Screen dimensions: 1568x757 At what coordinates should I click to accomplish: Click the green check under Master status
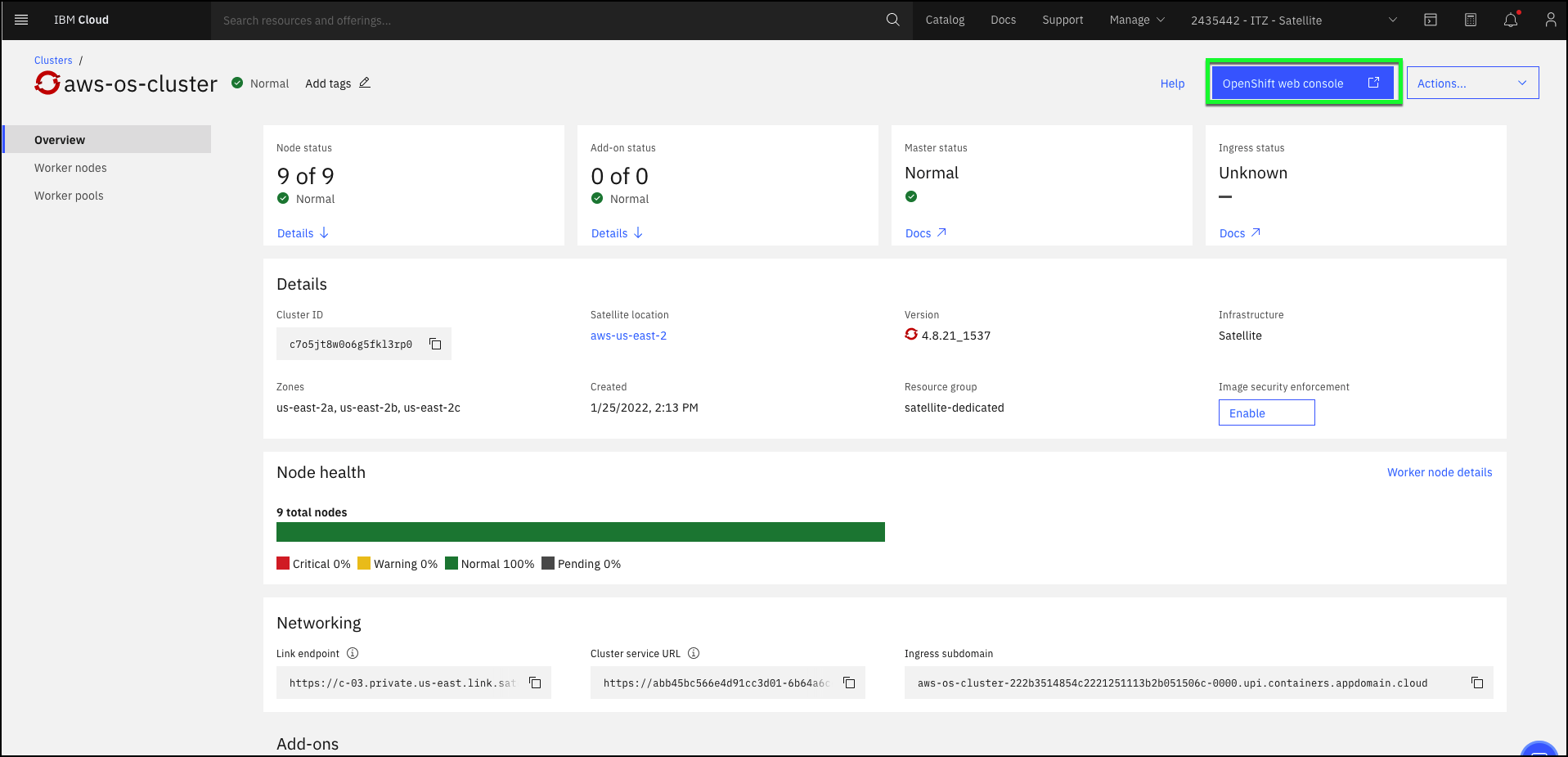click(x=911, y=196)
